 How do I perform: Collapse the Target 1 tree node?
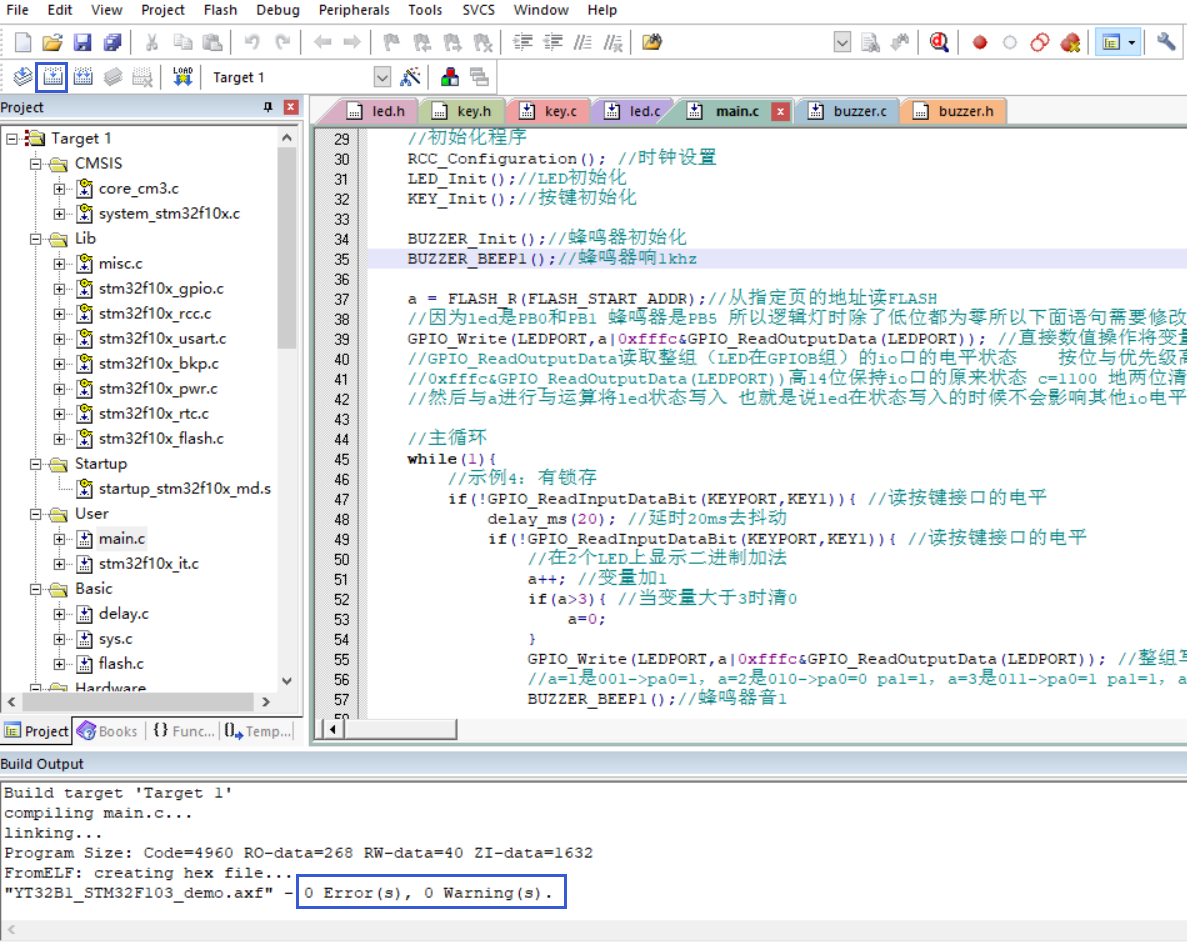point(12,139)
